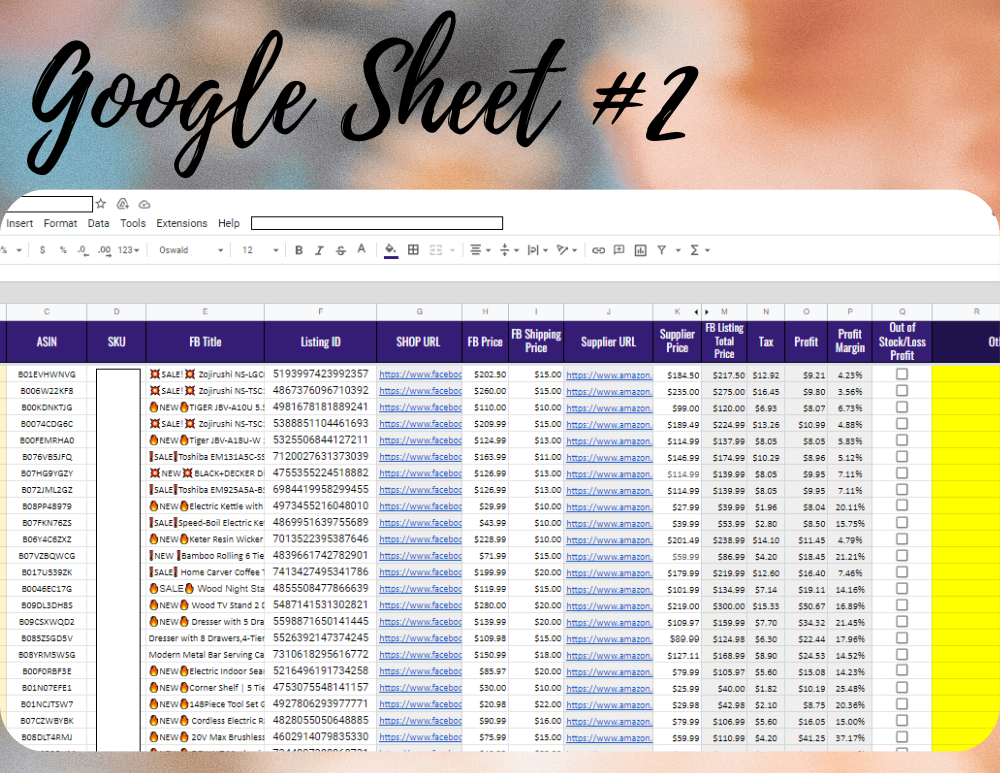
Task: Open Facebook shop URL for listing 4981678181889241
Action: [420, 408]
